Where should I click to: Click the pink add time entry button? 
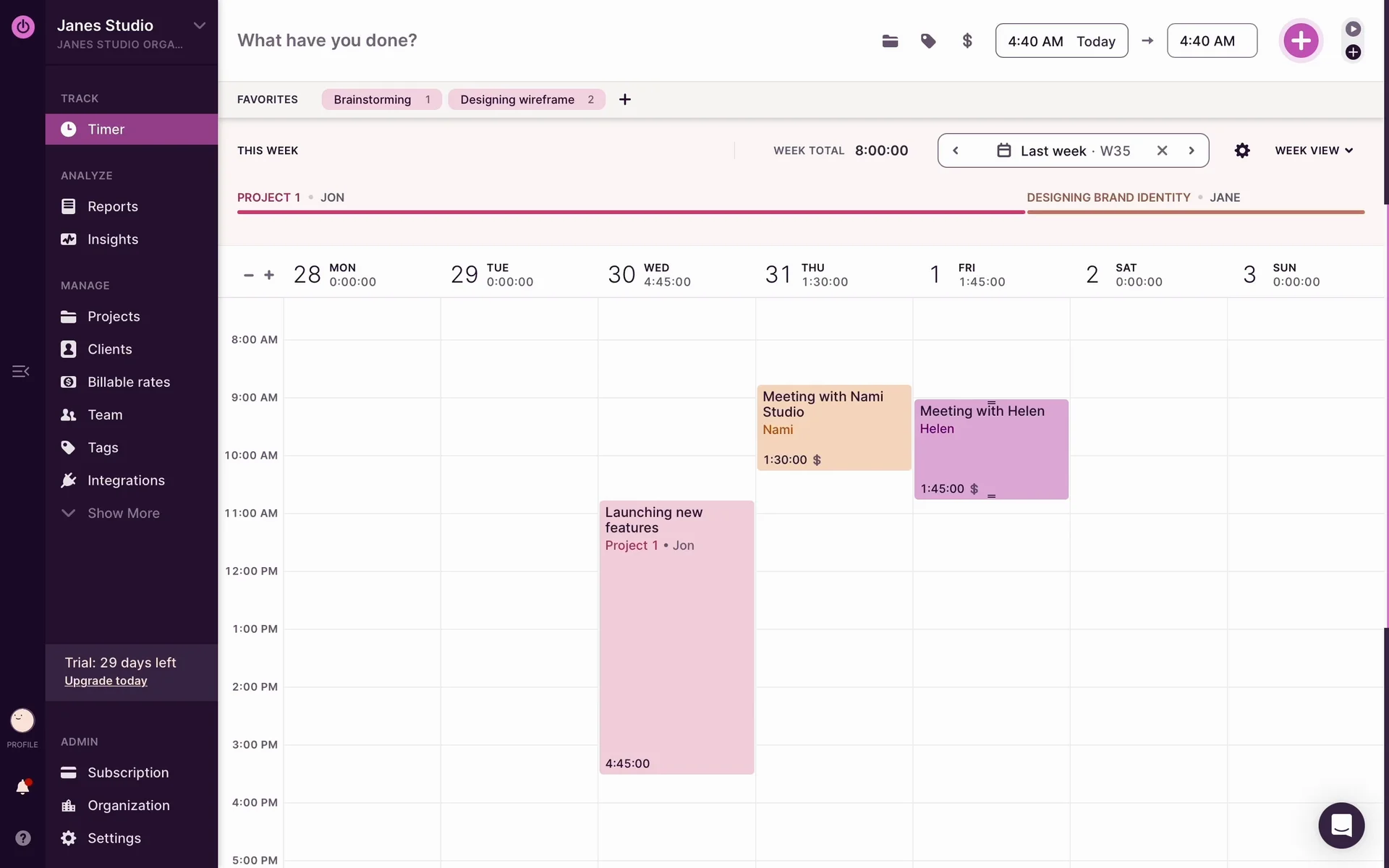tap(1300, 41)
